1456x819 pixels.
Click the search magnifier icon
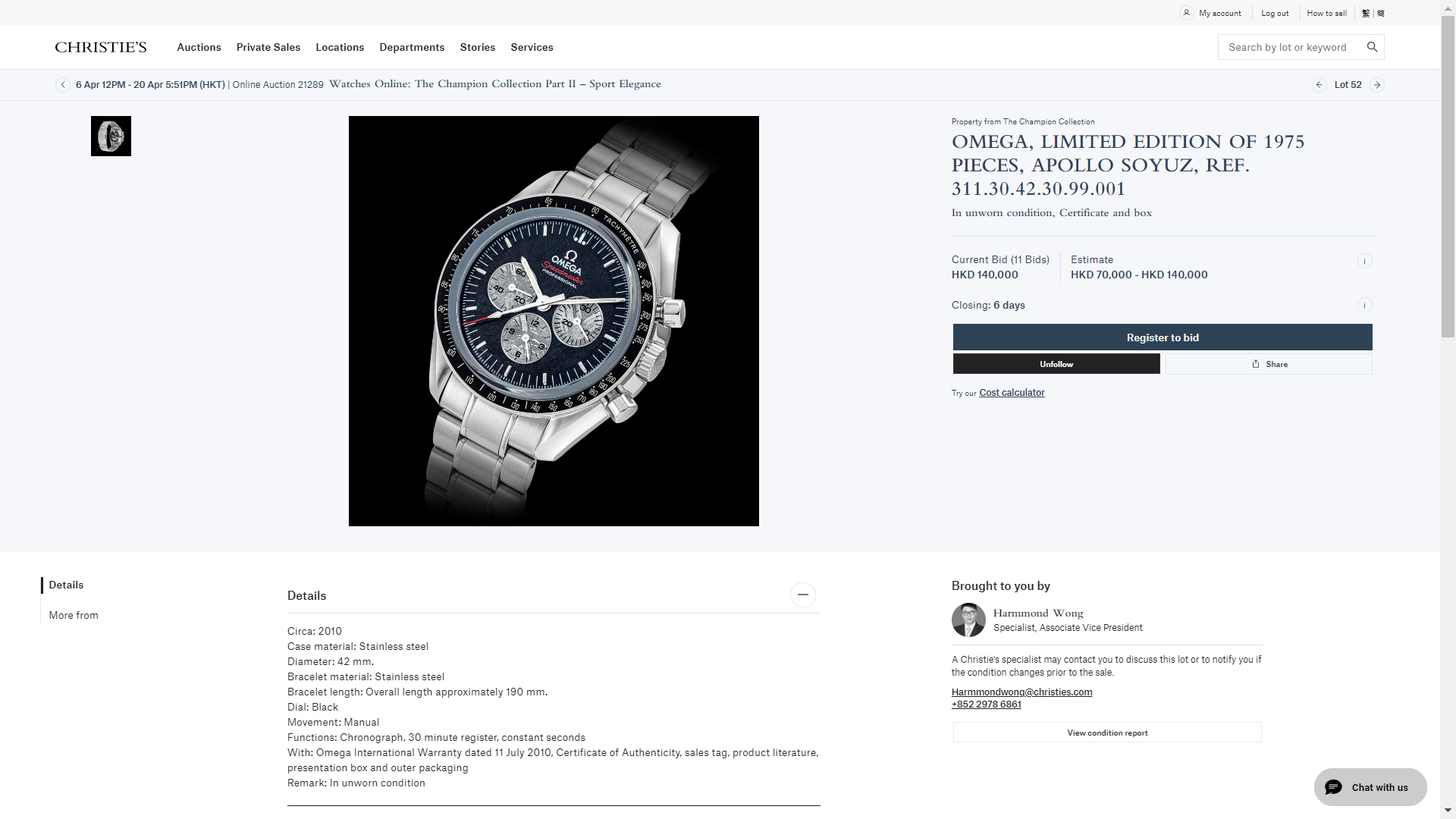coord(1372,47)
